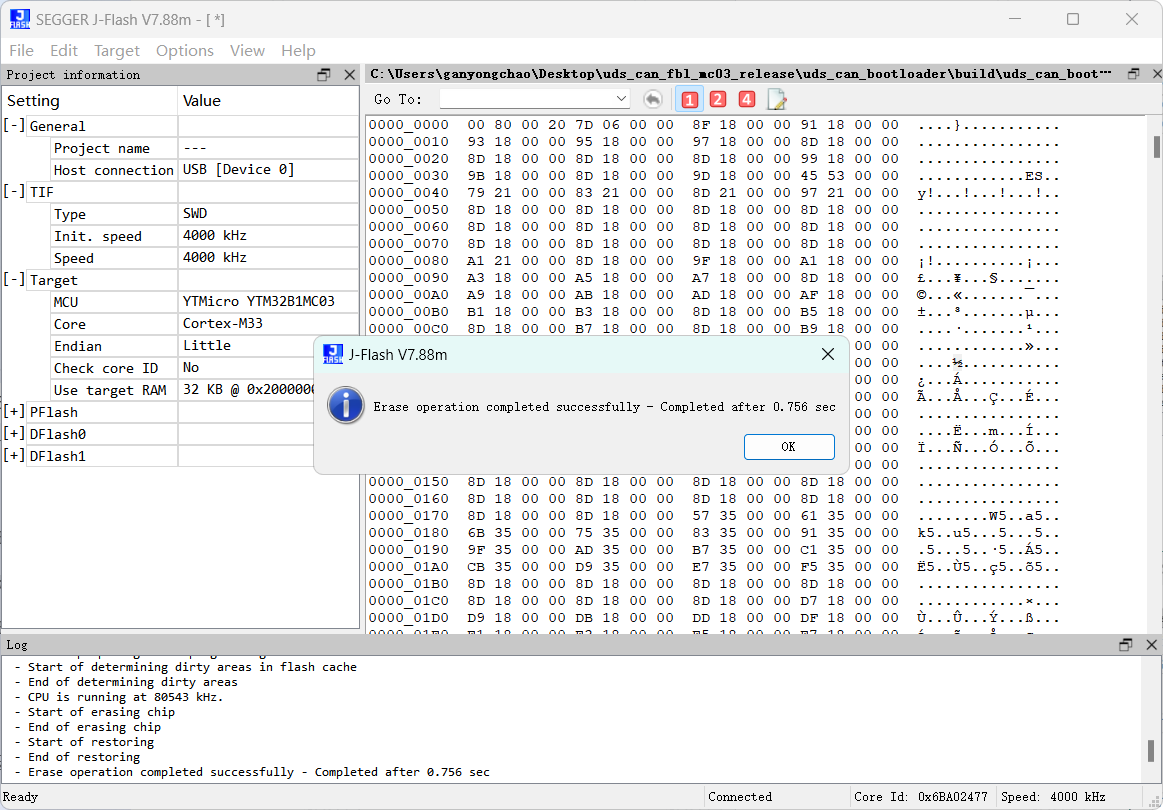Click the 'CPU is running at 80543 kHz' log line

click(119, 697)
